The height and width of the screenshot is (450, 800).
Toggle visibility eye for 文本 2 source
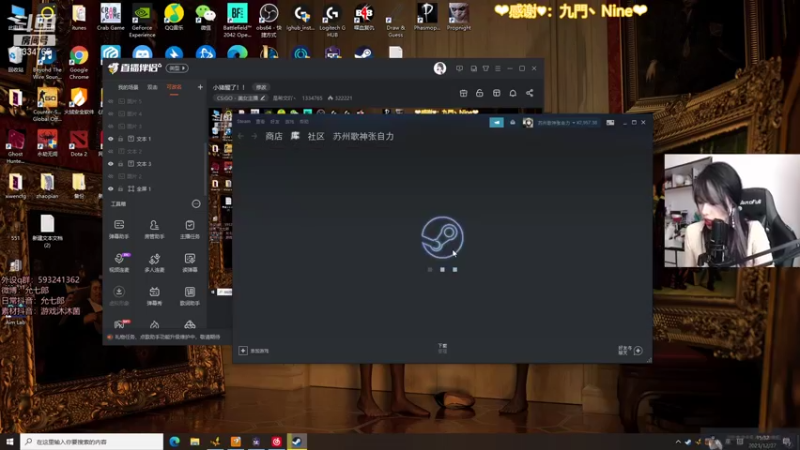pyautogui.click(x=111, y=151)
